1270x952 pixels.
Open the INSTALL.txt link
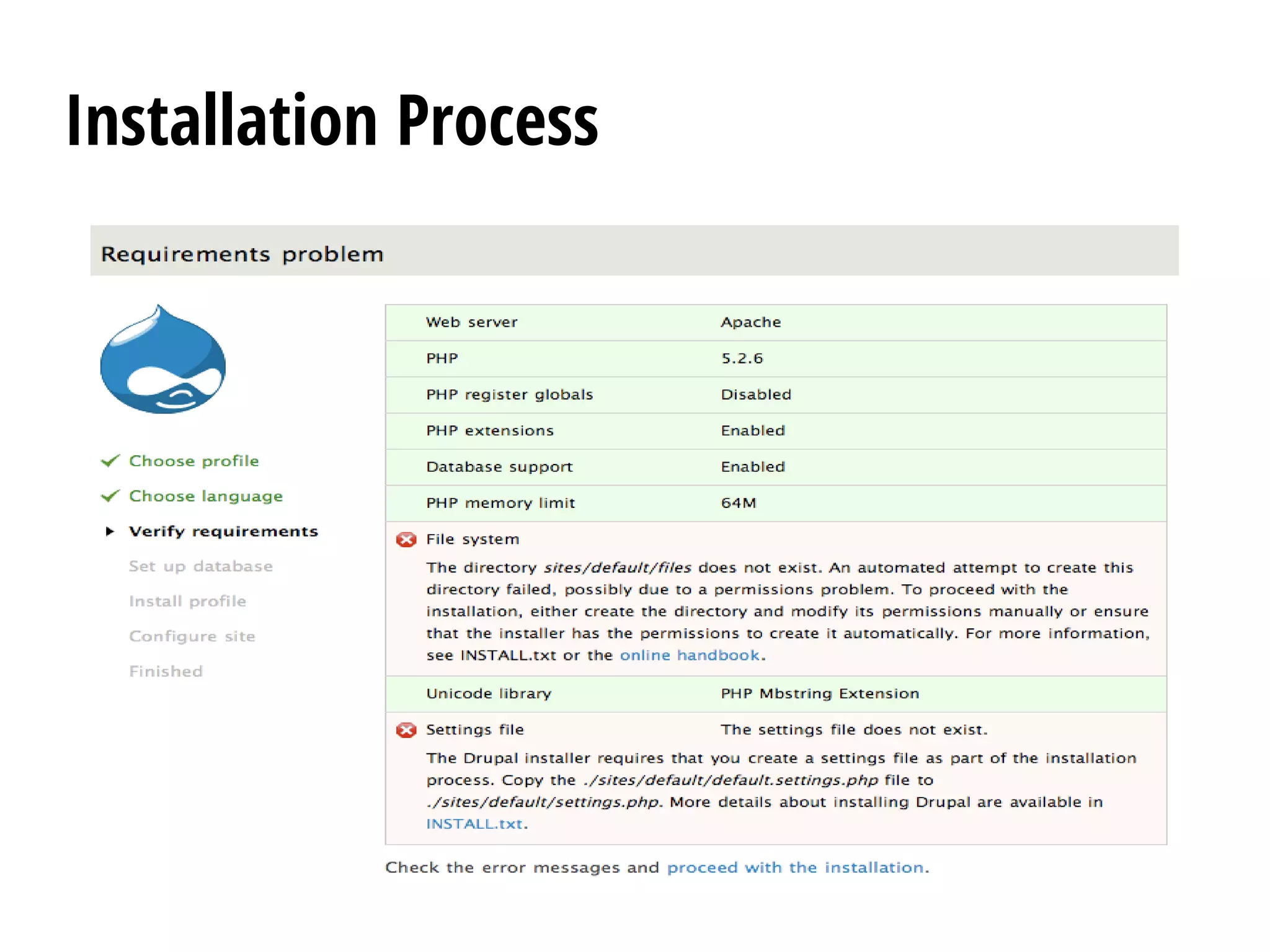[474, 824]
